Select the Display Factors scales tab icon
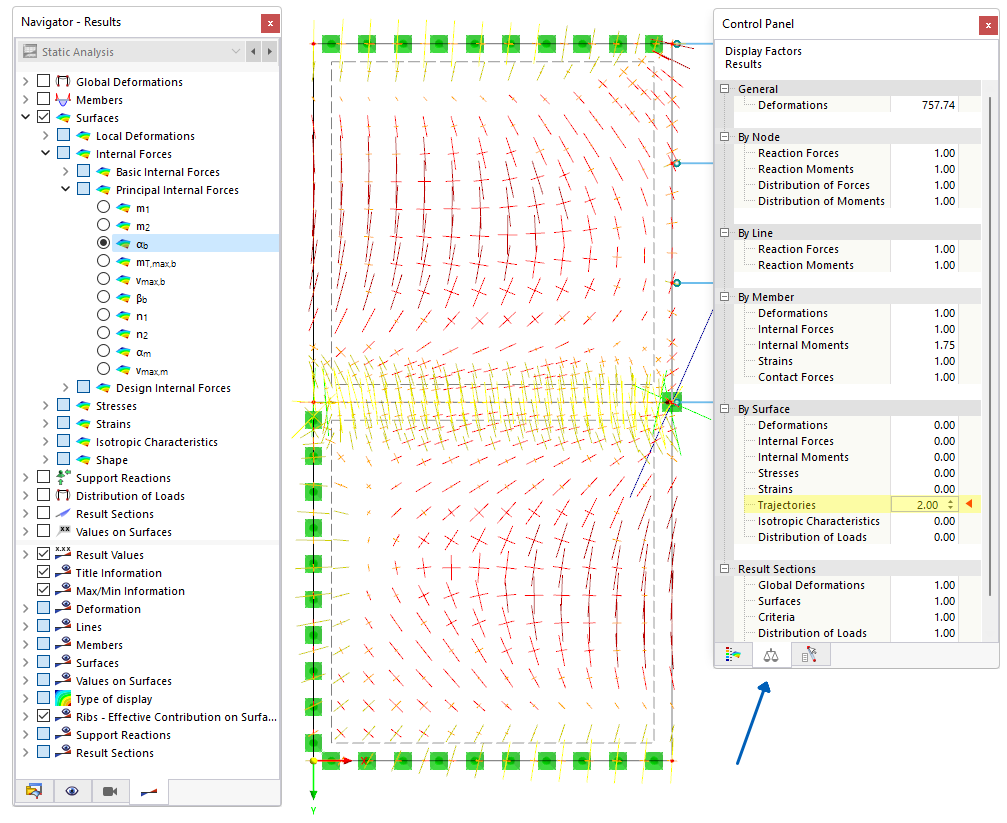 click(771, 656)
